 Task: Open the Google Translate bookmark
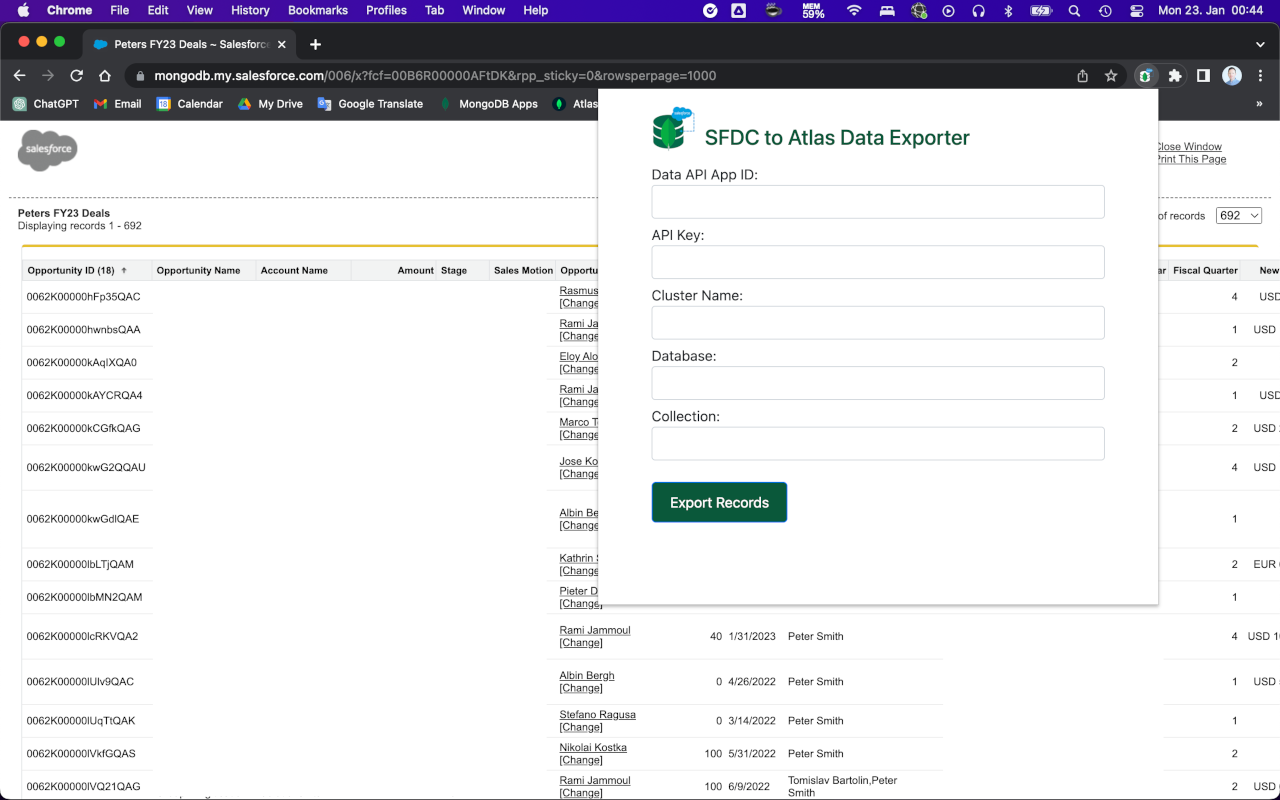[370, 104]
